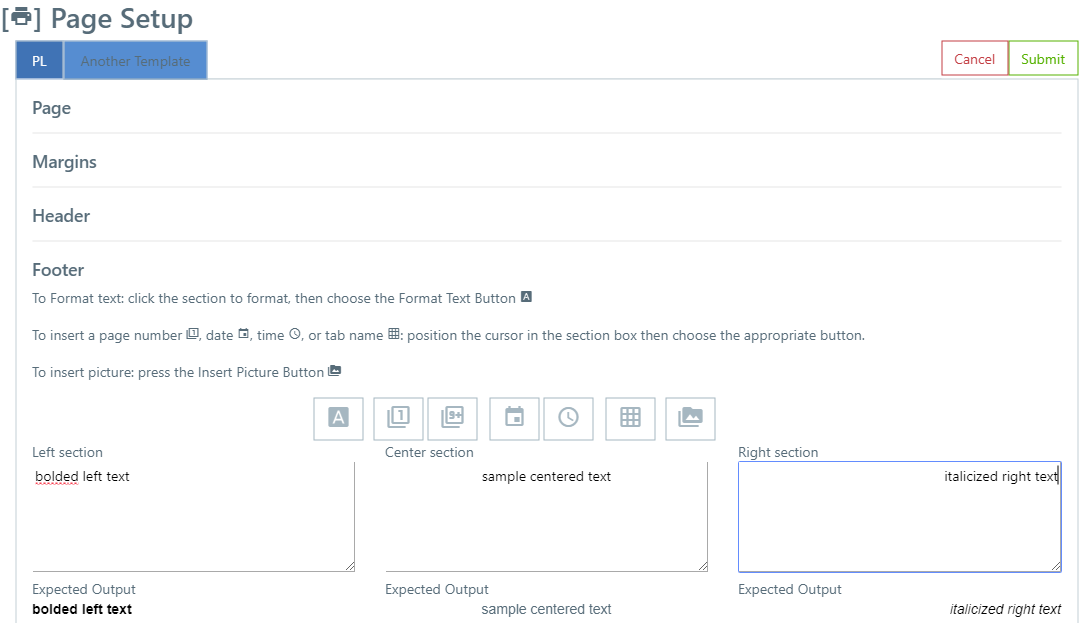Select the PL tab
This screenshot has width=1083, height=623.
(39, 60)
